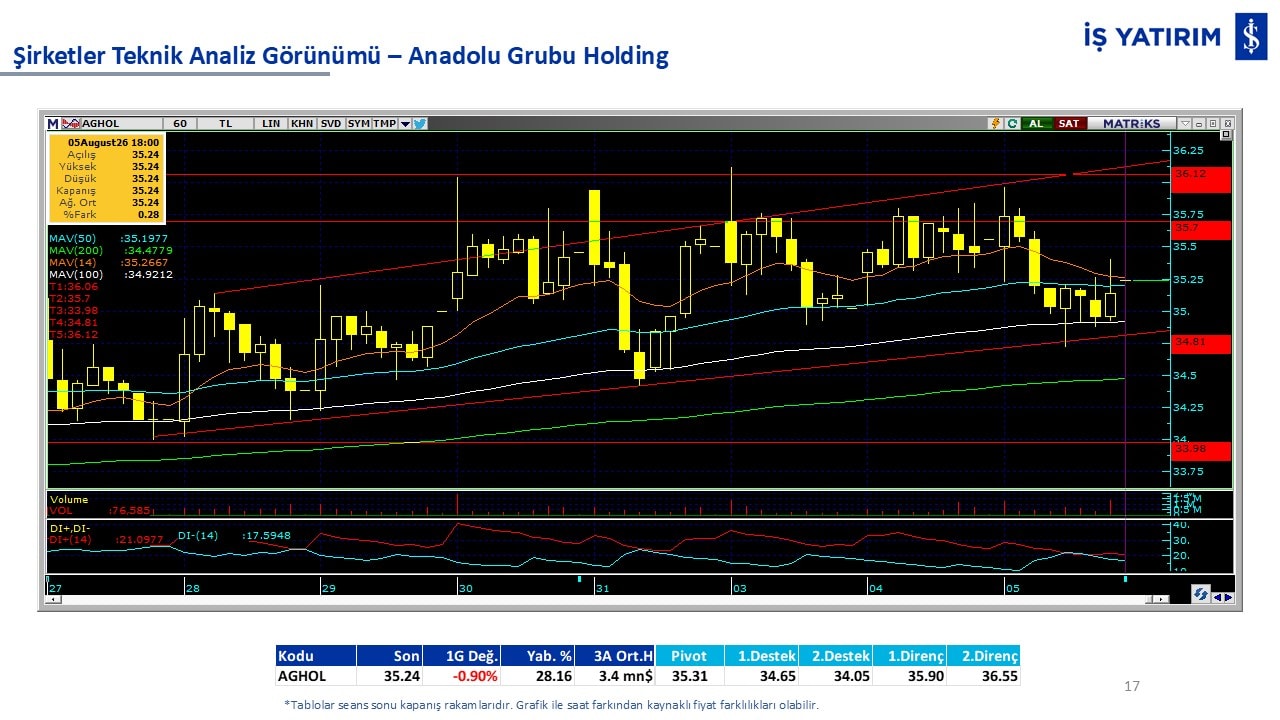
Task: Click the blue sync icon at bottom right
Action: click(1200, 594)
